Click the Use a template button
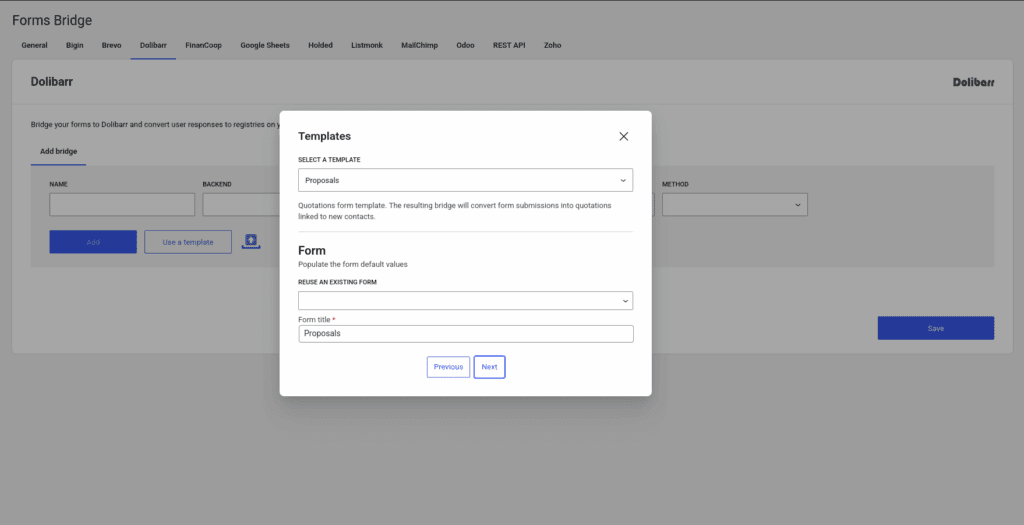This screenshot has width=1024, height=525. pos(188,242)
